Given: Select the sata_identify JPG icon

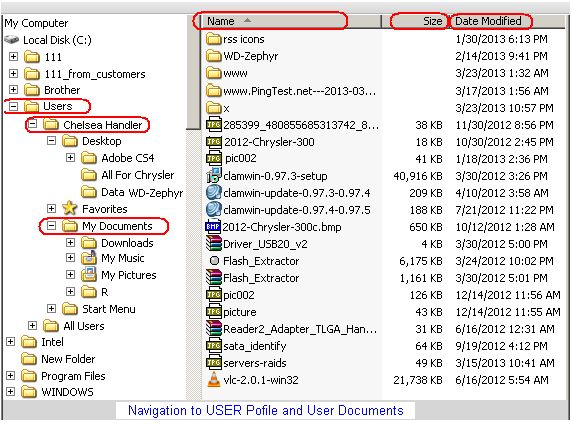Looking at the screenshot, I should pos(214,345).
